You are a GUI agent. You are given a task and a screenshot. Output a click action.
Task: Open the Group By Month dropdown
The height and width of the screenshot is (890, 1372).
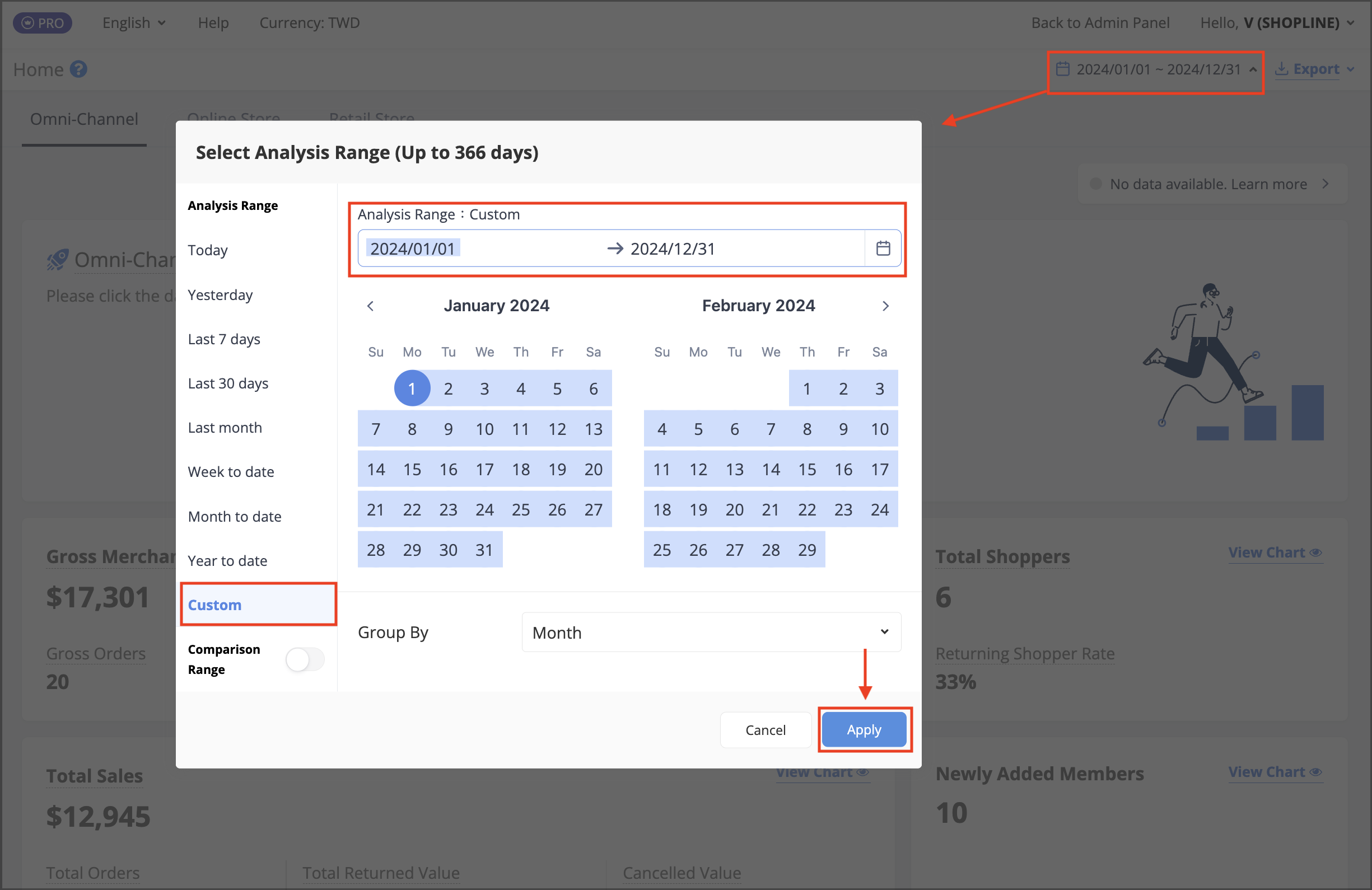711,632
